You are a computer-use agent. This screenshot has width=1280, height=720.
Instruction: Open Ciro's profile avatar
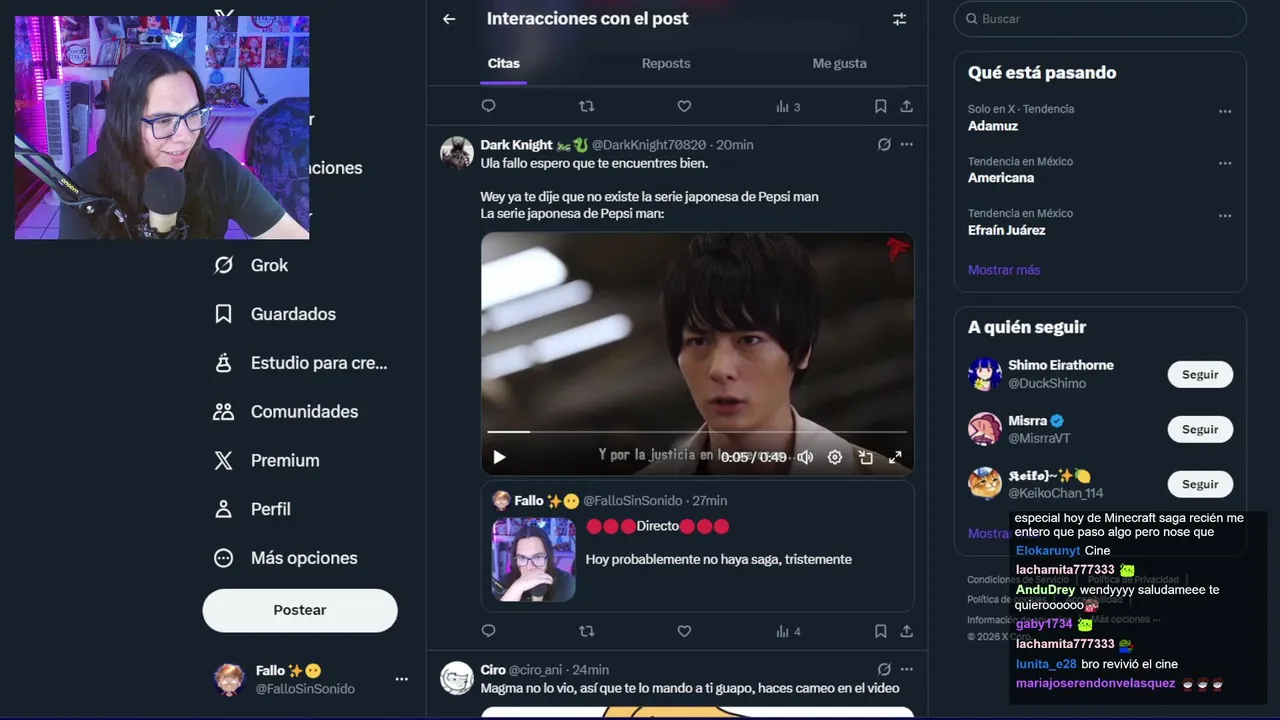(x=457, y=678)
